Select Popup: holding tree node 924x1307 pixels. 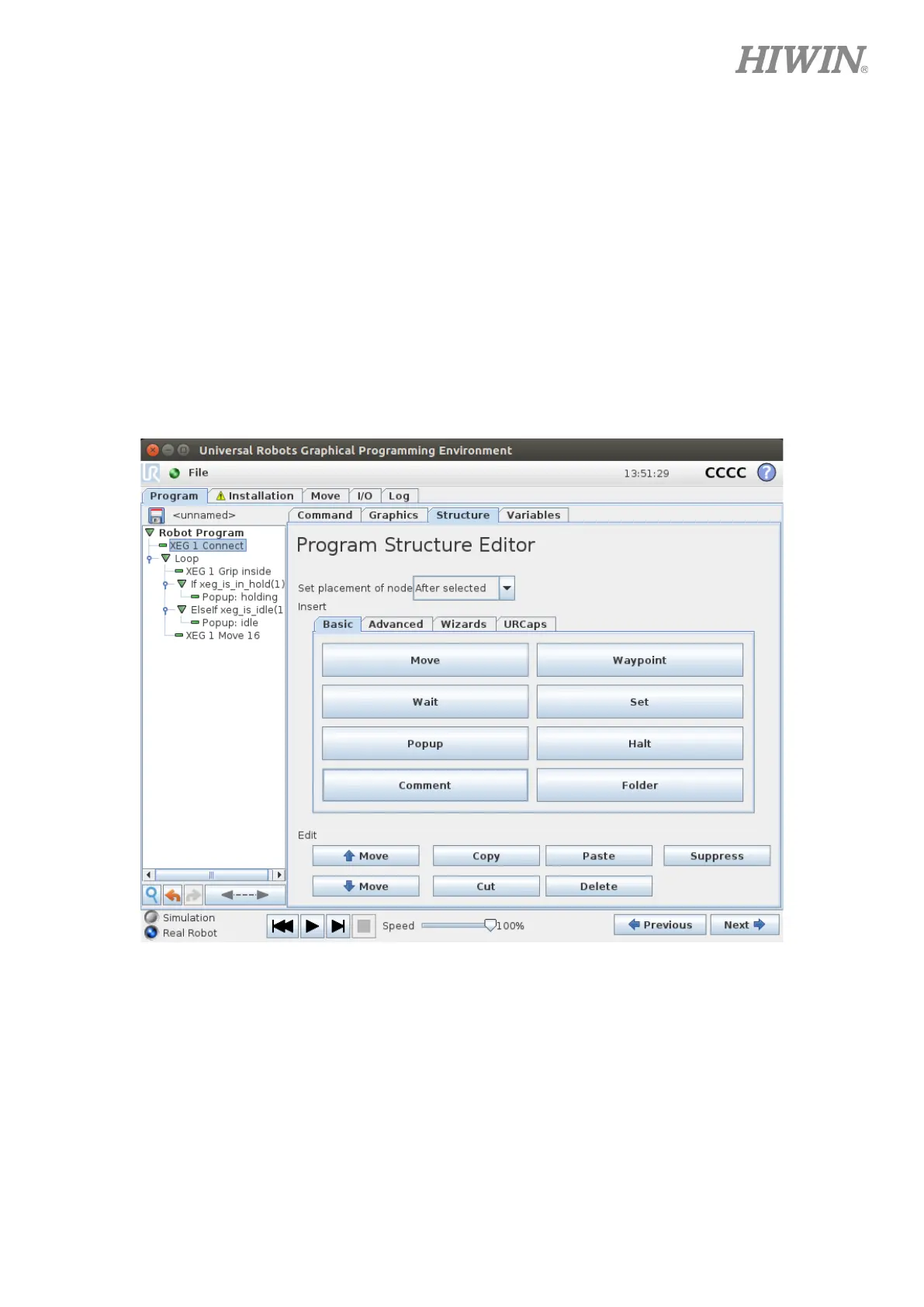click(240, 597)
